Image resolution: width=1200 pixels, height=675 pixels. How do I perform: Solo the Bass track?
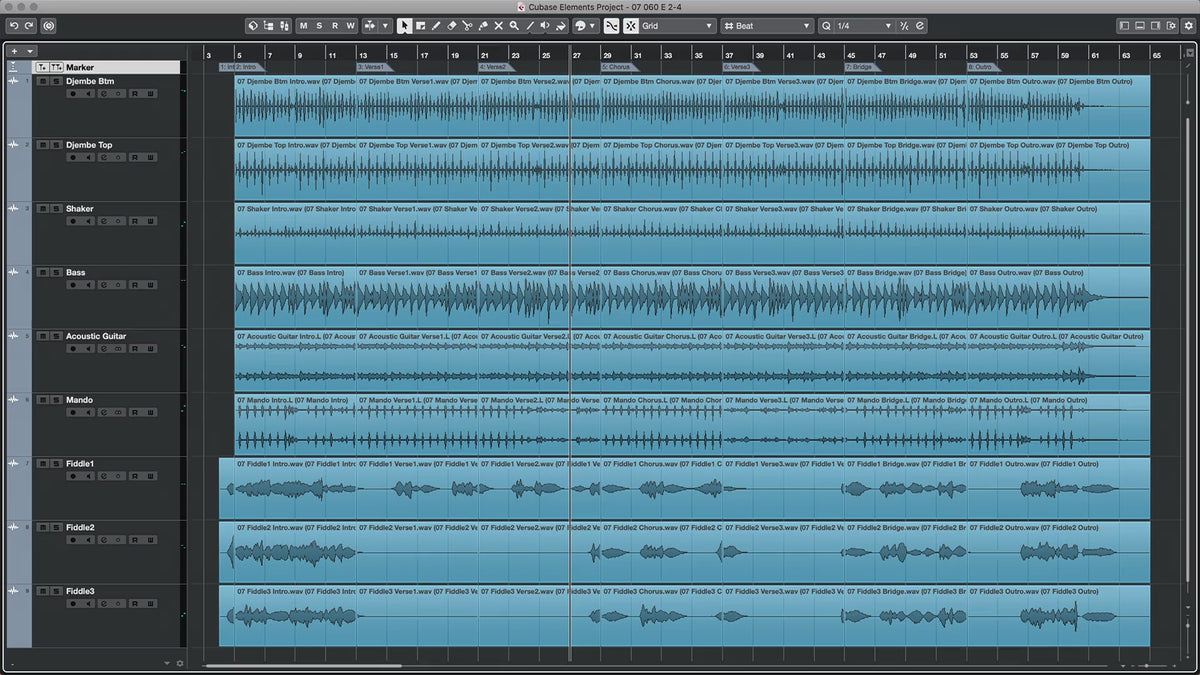(x=56, y=273)
